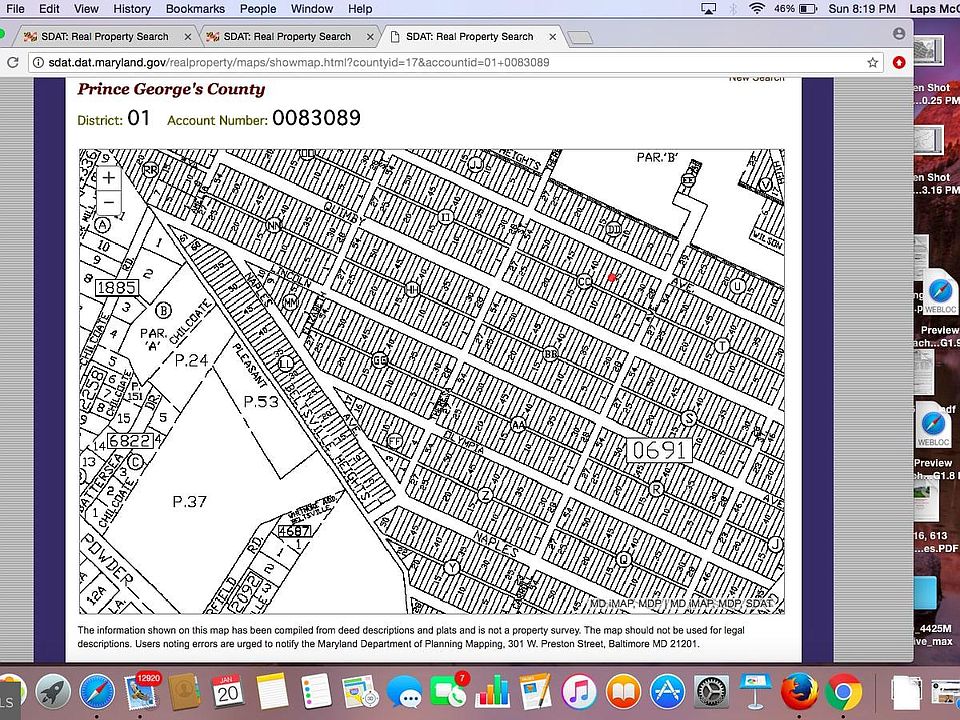Click the profile icon below the tab bar

point(898,33)
